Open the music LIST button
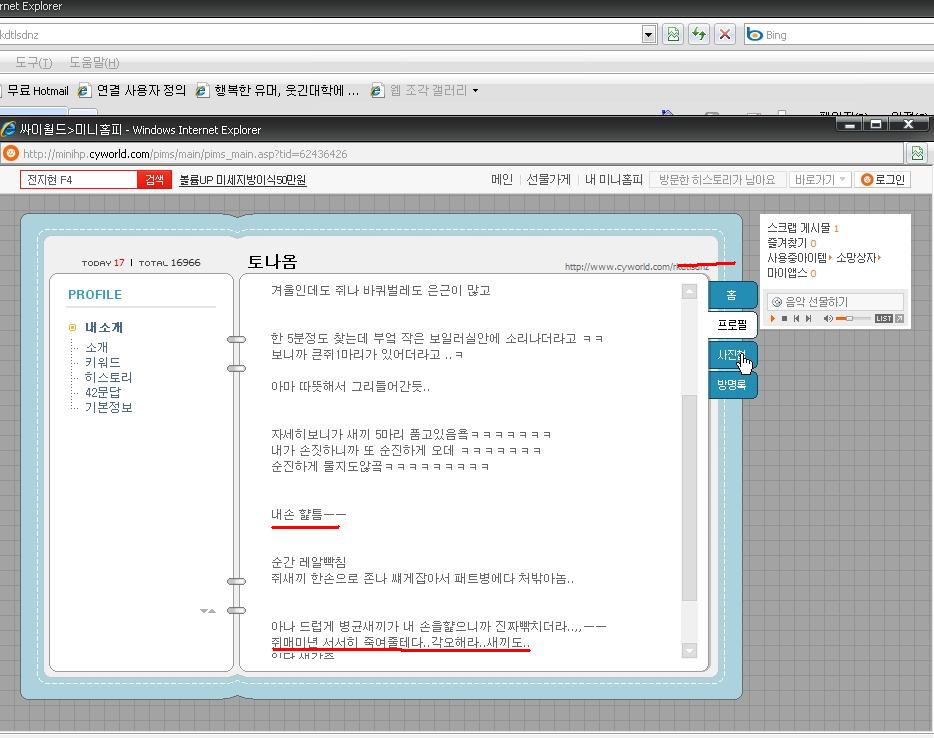934x738 pixels. pyautogui.click(x=883, y=319)
